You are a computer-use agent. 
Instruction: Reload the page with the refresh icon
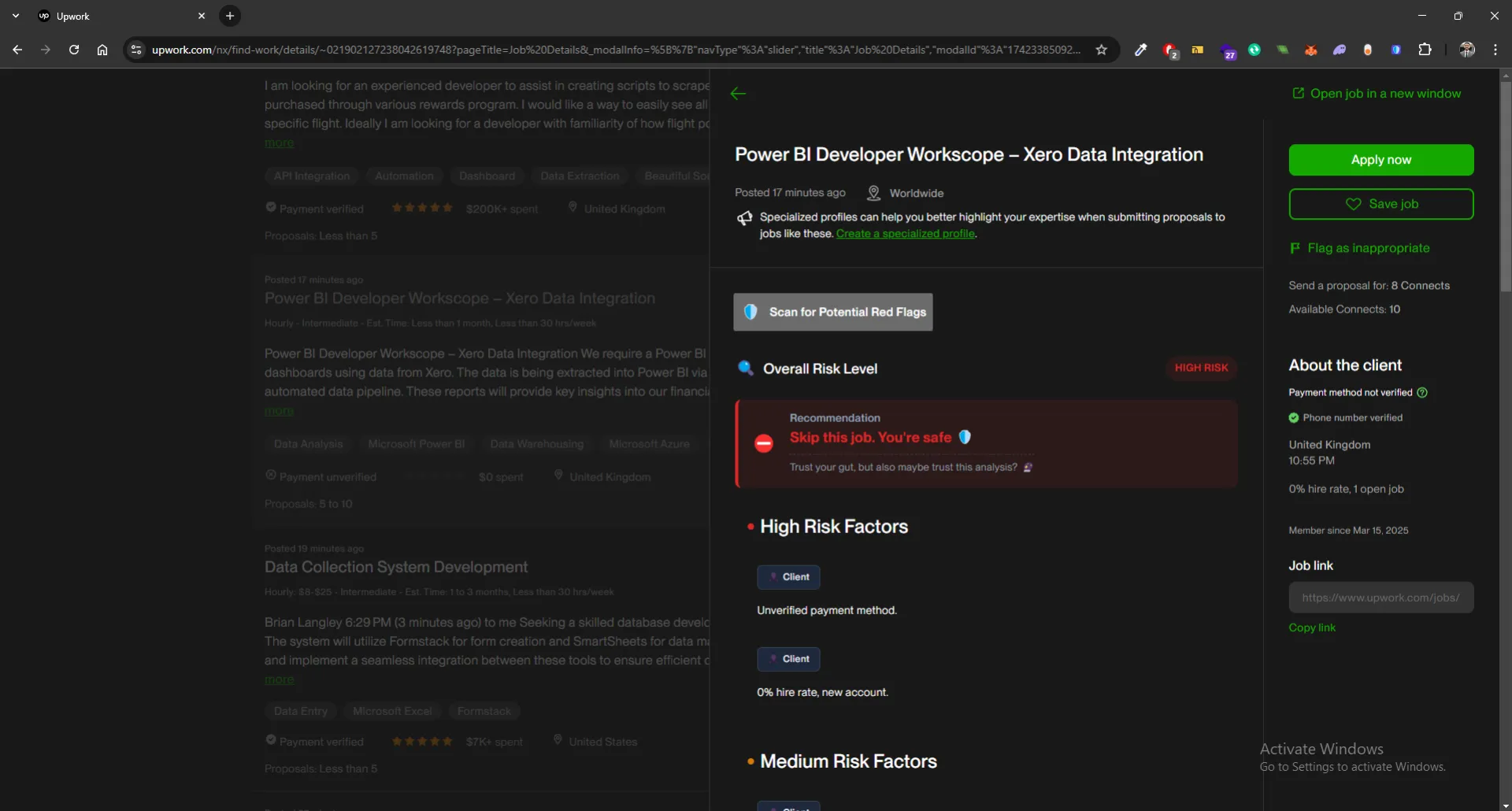(x=74, y=50)
